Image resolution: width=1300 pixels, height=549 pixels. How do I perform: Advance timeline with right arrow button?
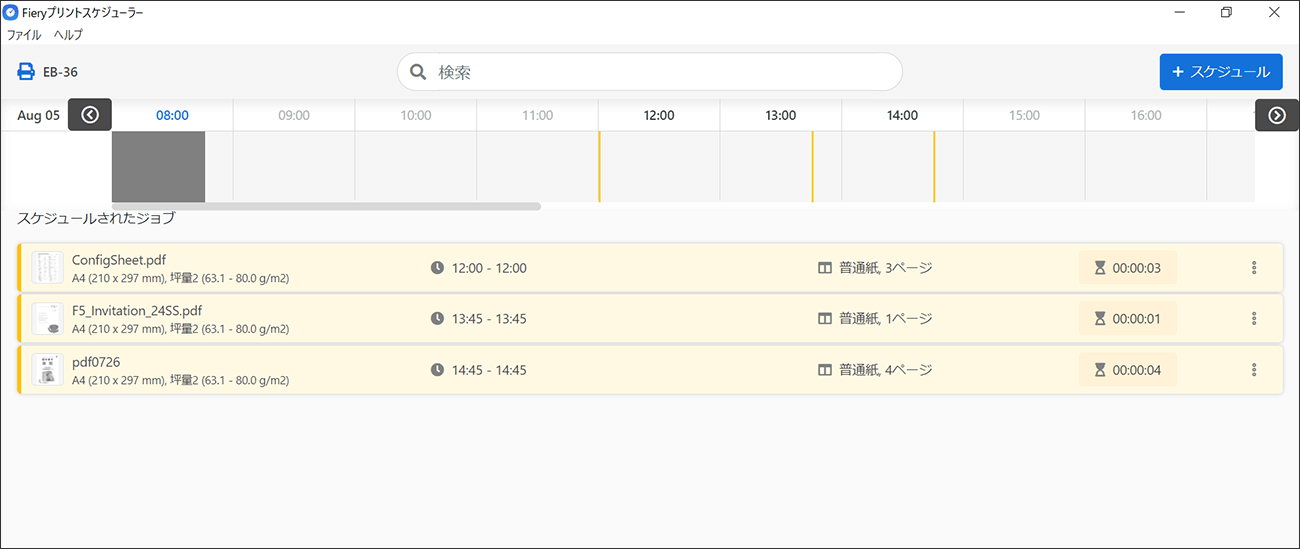tap(1277, 115)
